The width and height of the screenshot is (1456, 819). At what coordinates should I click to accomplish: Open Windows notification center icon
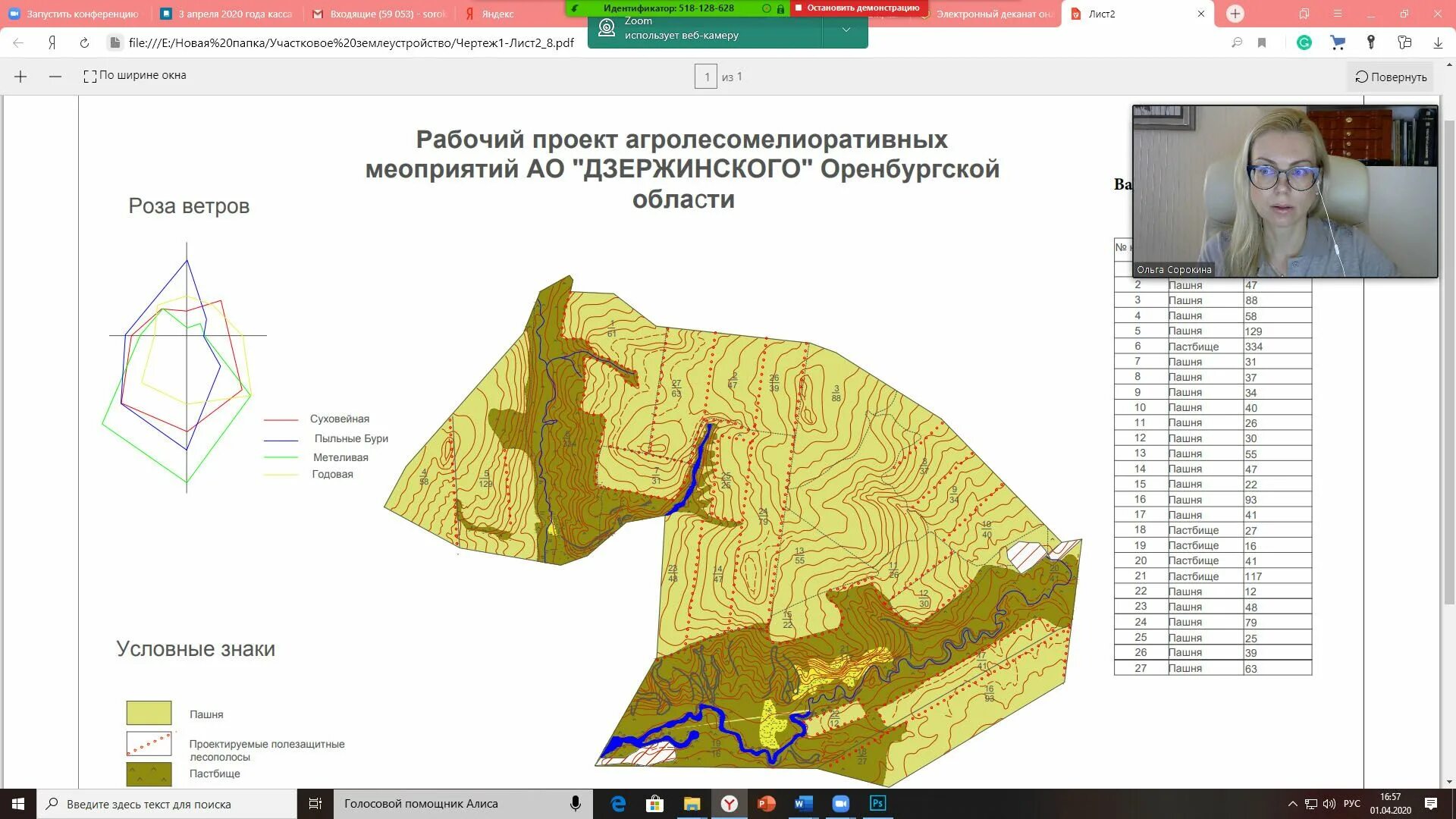1431,804
